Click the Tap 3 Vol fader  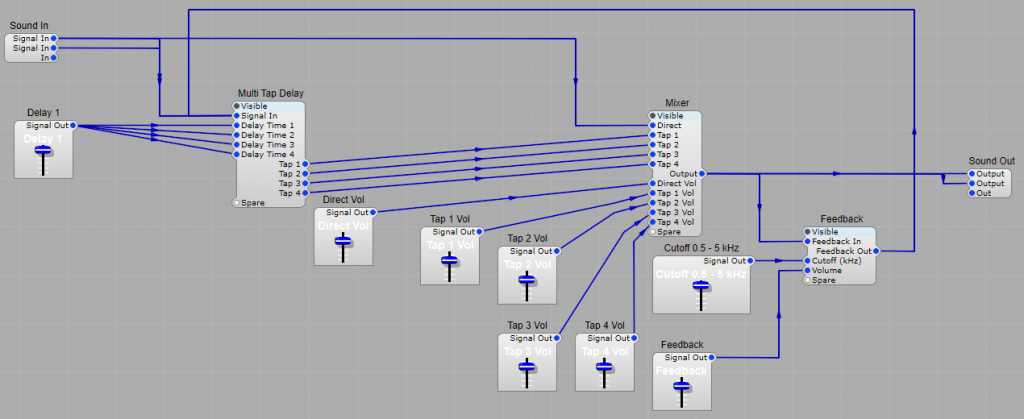527,366
